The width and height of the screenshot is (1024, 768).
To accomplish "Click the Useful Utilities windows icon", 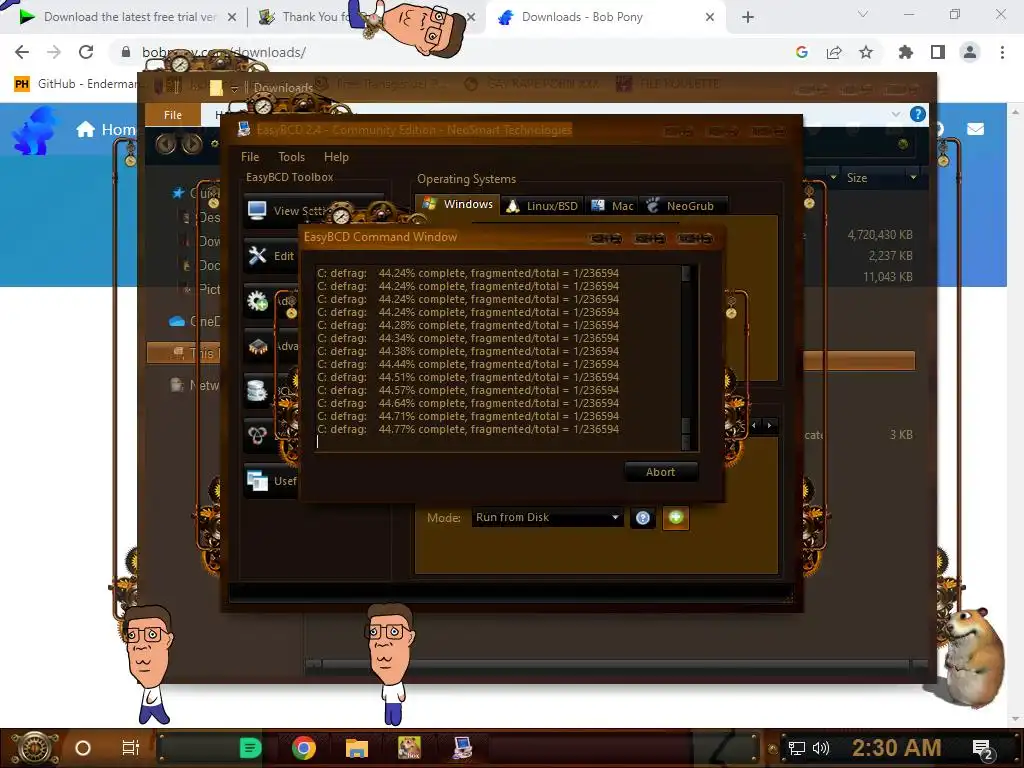I will point(257,481).
